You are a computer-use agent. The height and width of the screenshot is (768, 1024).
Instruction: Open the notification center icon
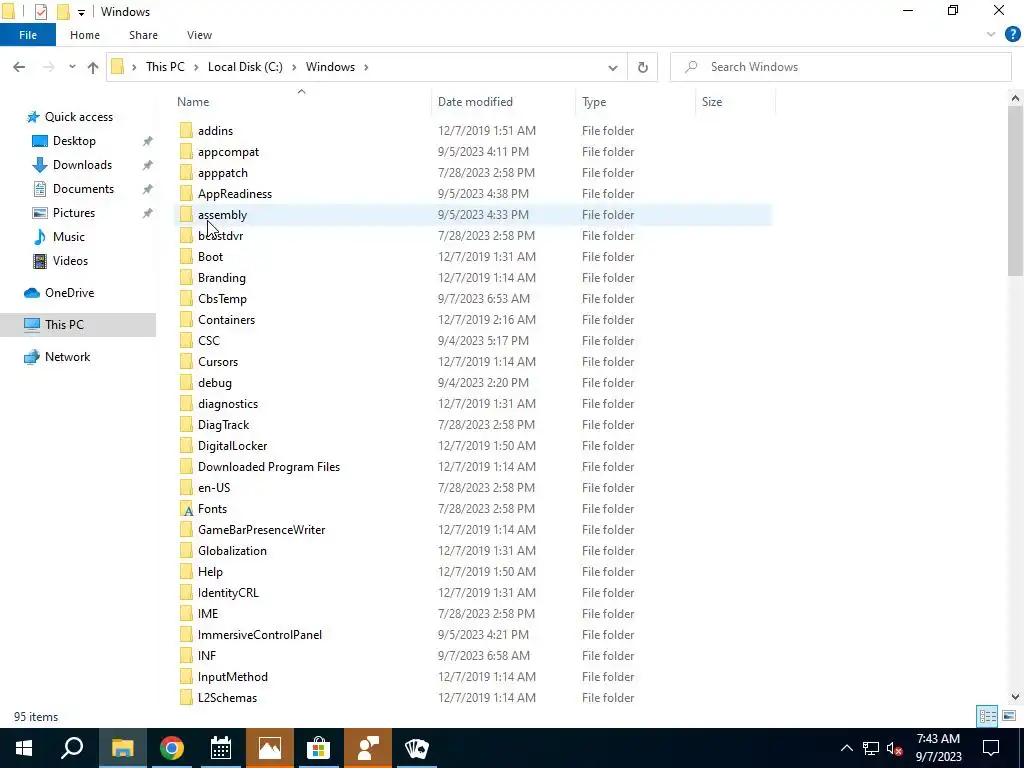(991, 748)
